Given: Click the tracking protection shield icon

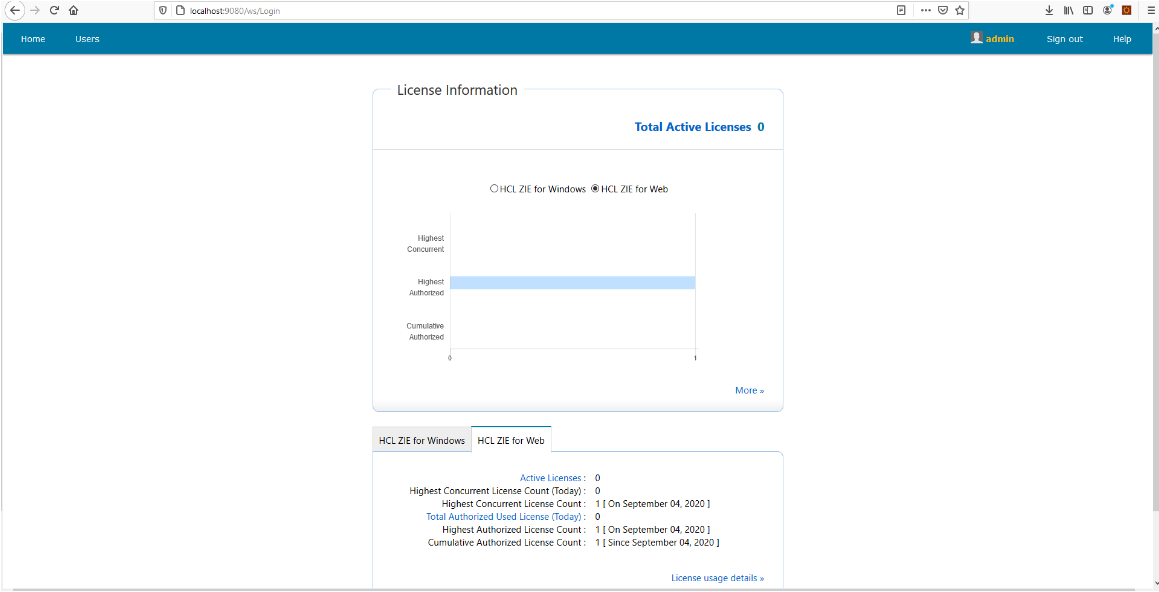Looking at the screenshot, I should pos(163,10).
